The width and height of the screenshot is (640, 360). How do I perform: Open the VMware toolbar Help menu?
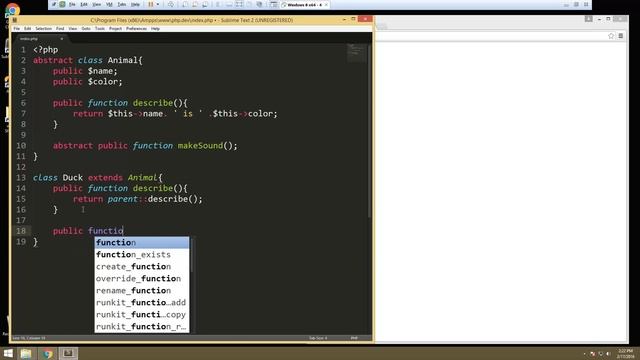click(x=136, y=4)
